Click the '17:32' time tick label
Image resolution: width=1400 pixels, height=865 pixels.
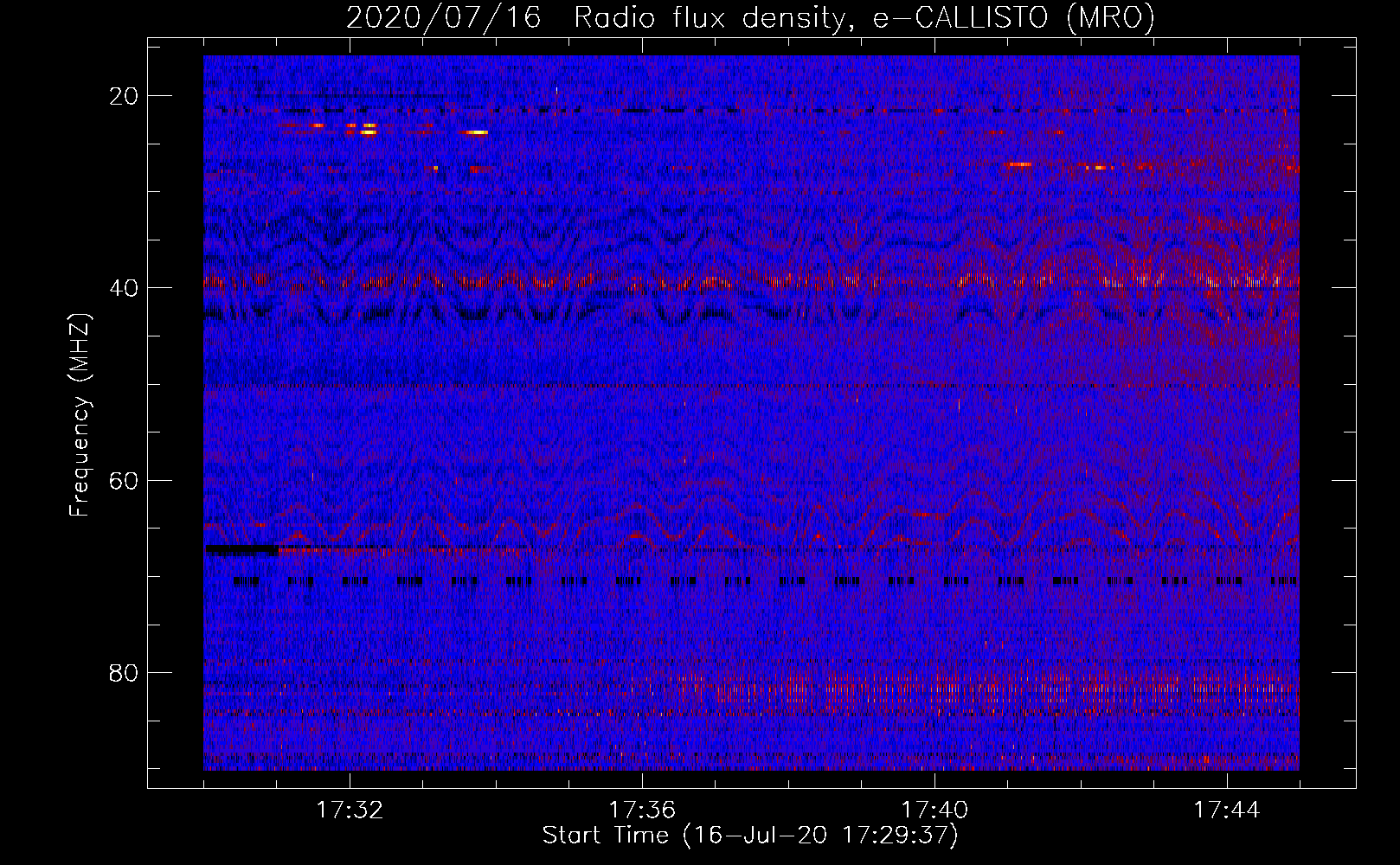click(x=350, y=811)
